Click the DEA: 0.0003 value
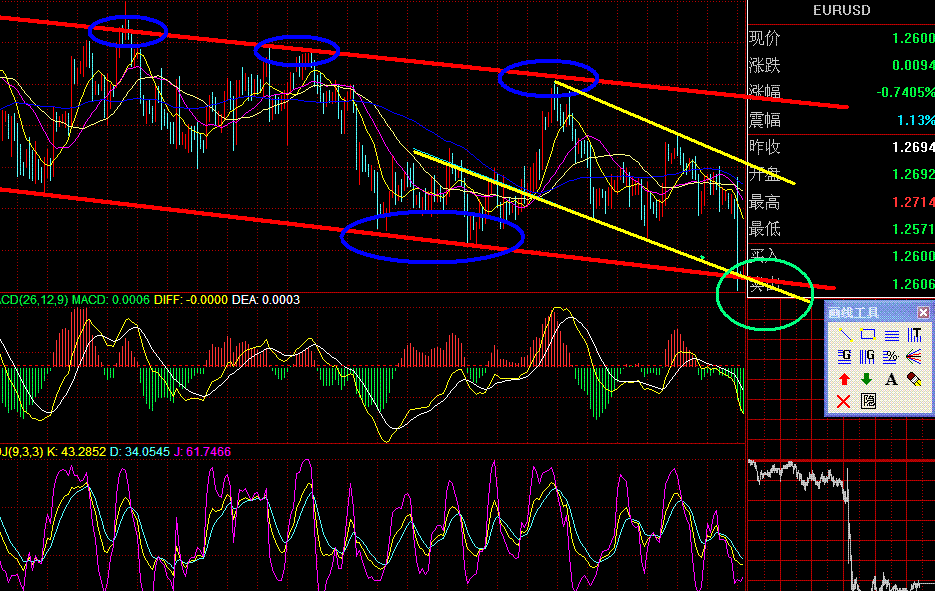The height and width of the screenshot is (591, 935). [x=266, y=299]
